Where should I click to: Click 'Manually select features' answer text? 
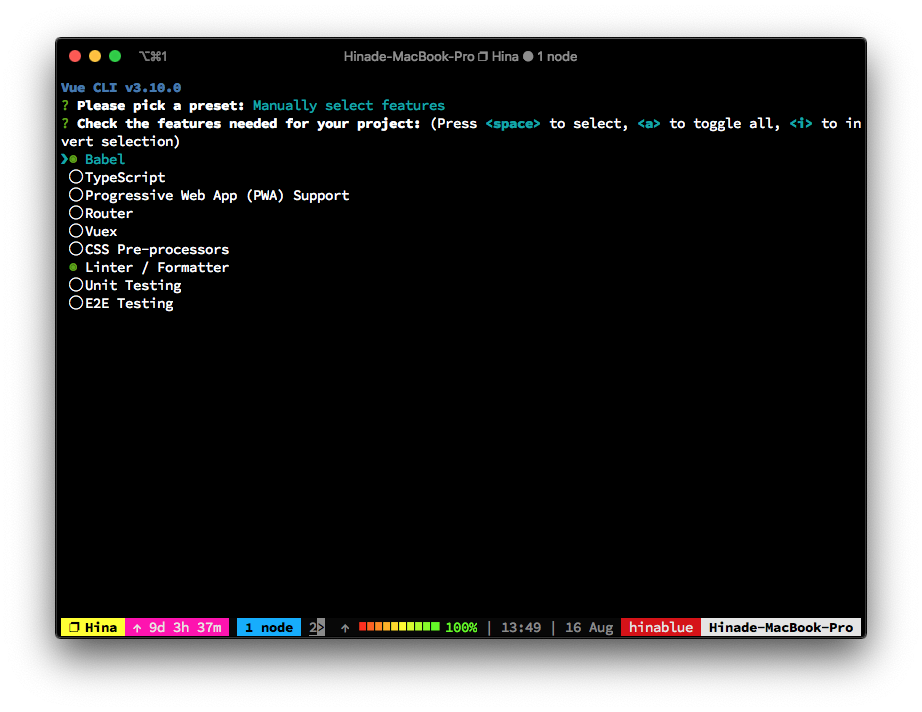pyautogui.click(x=349, y=106)
